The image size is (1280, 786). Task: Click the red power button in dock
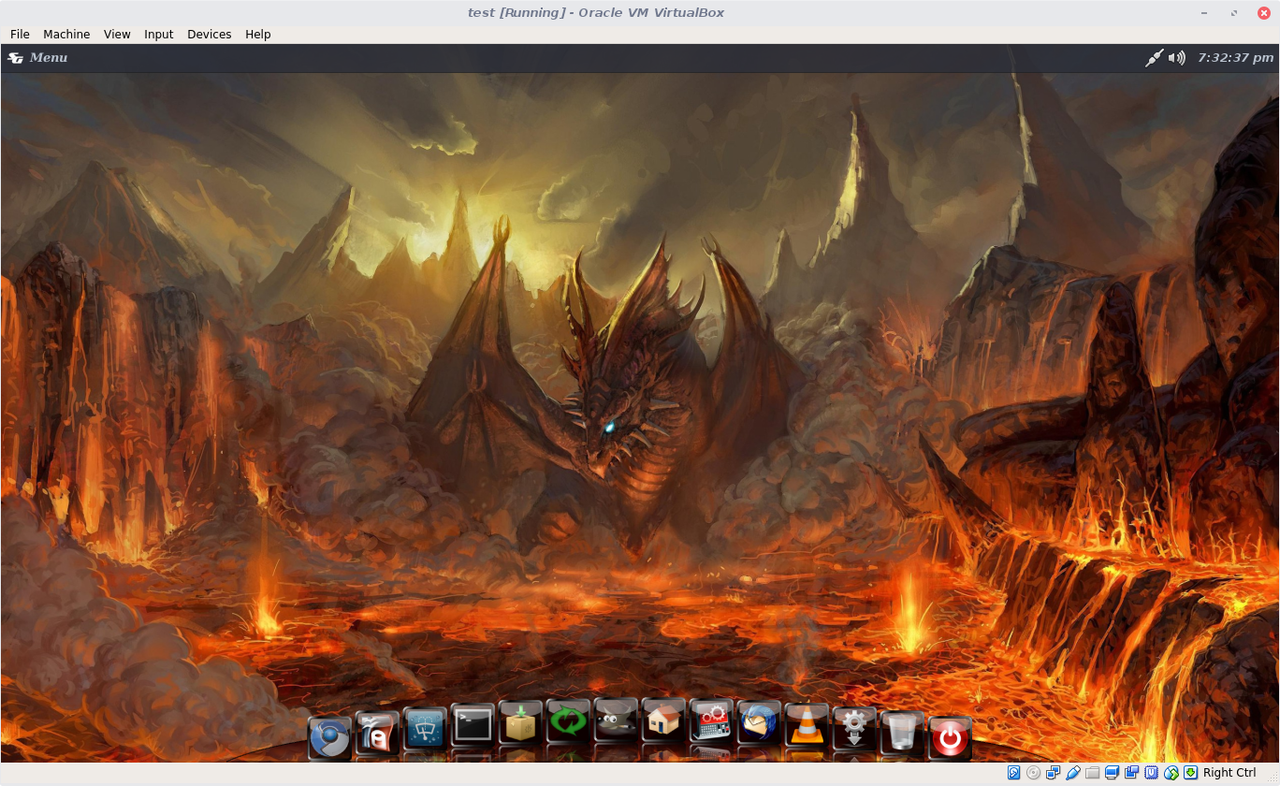pos(950,738)
